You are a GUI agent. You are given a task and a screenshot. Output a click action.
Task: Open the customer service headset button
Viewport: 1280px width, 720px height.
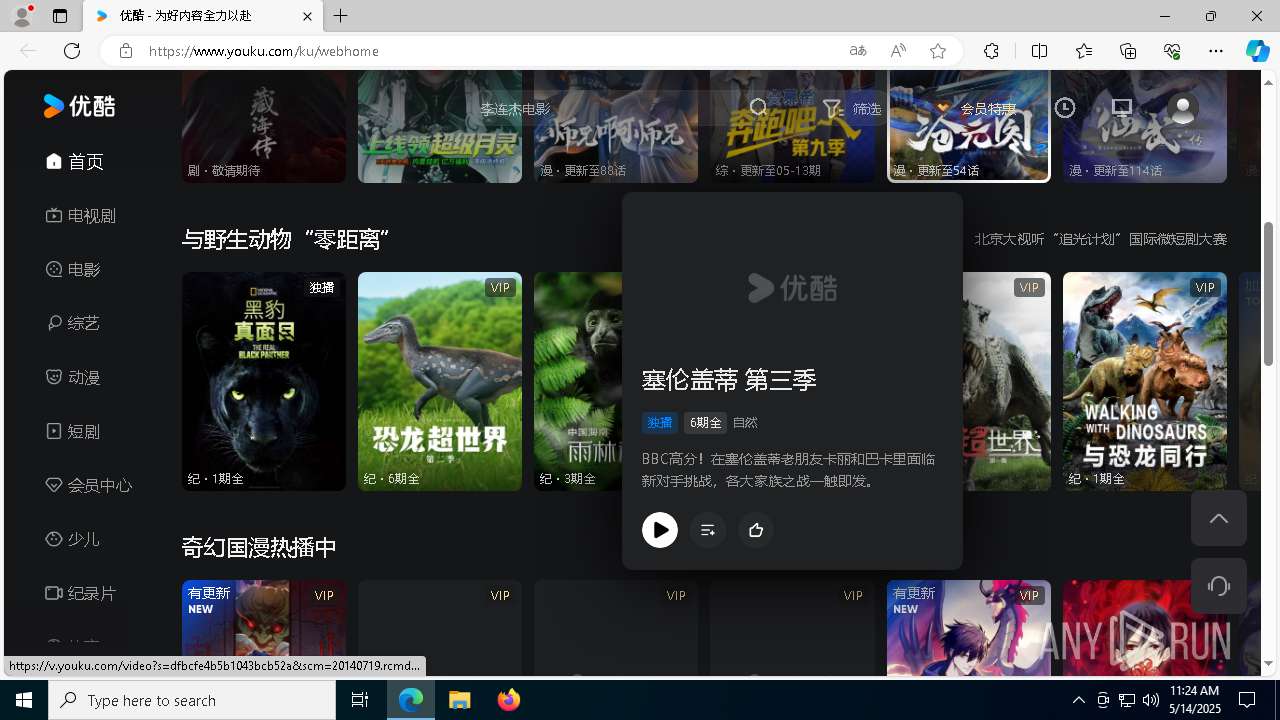tap(1219, 586)
